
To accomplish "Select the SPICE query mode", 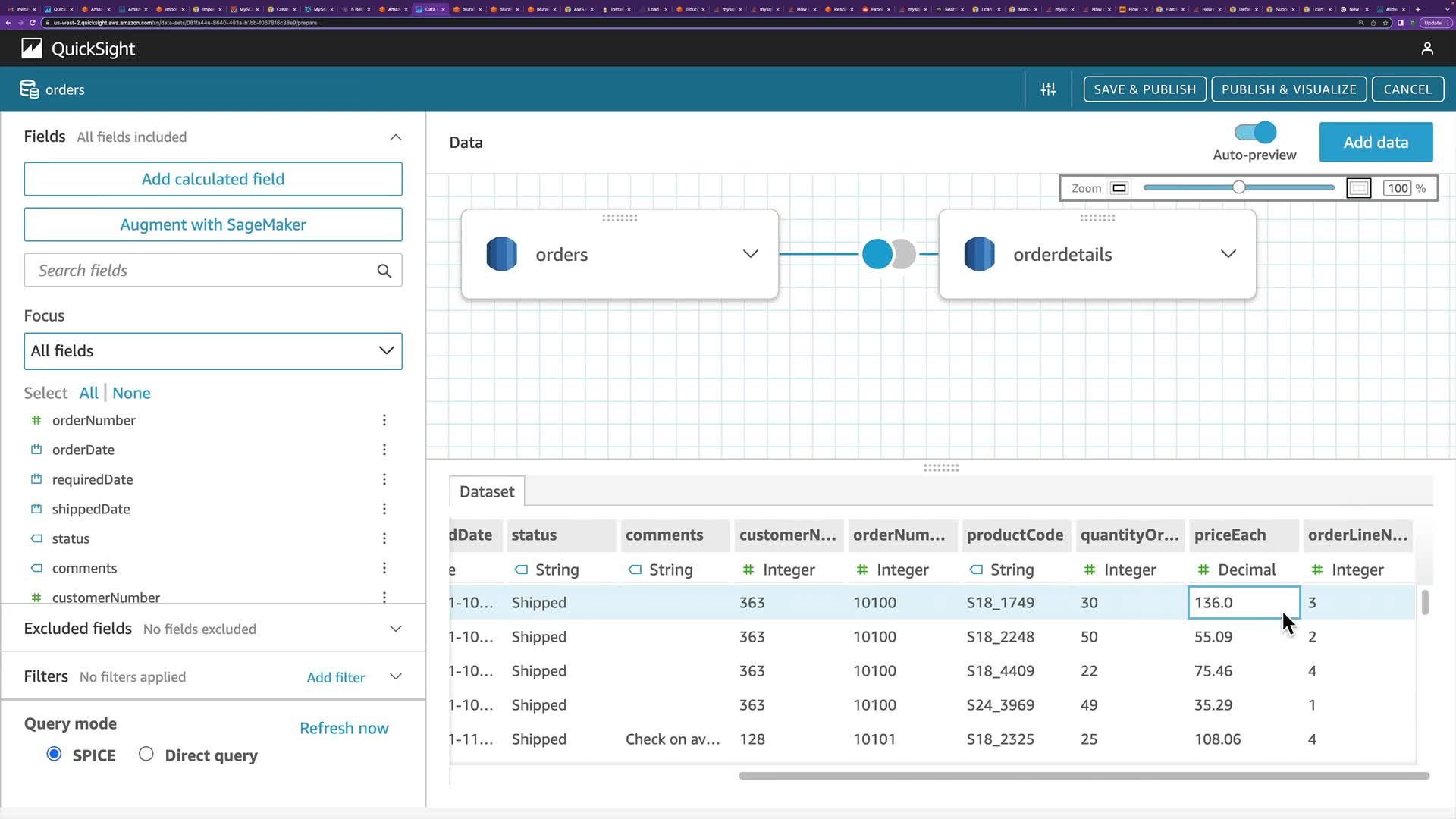I will click(54, 754).
